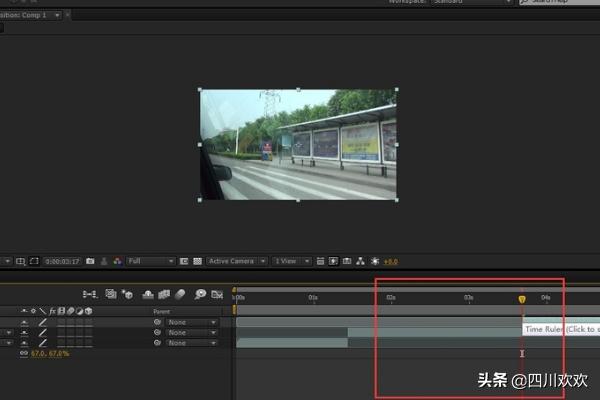
Task: Open the fast previews button
Action: 333,261
